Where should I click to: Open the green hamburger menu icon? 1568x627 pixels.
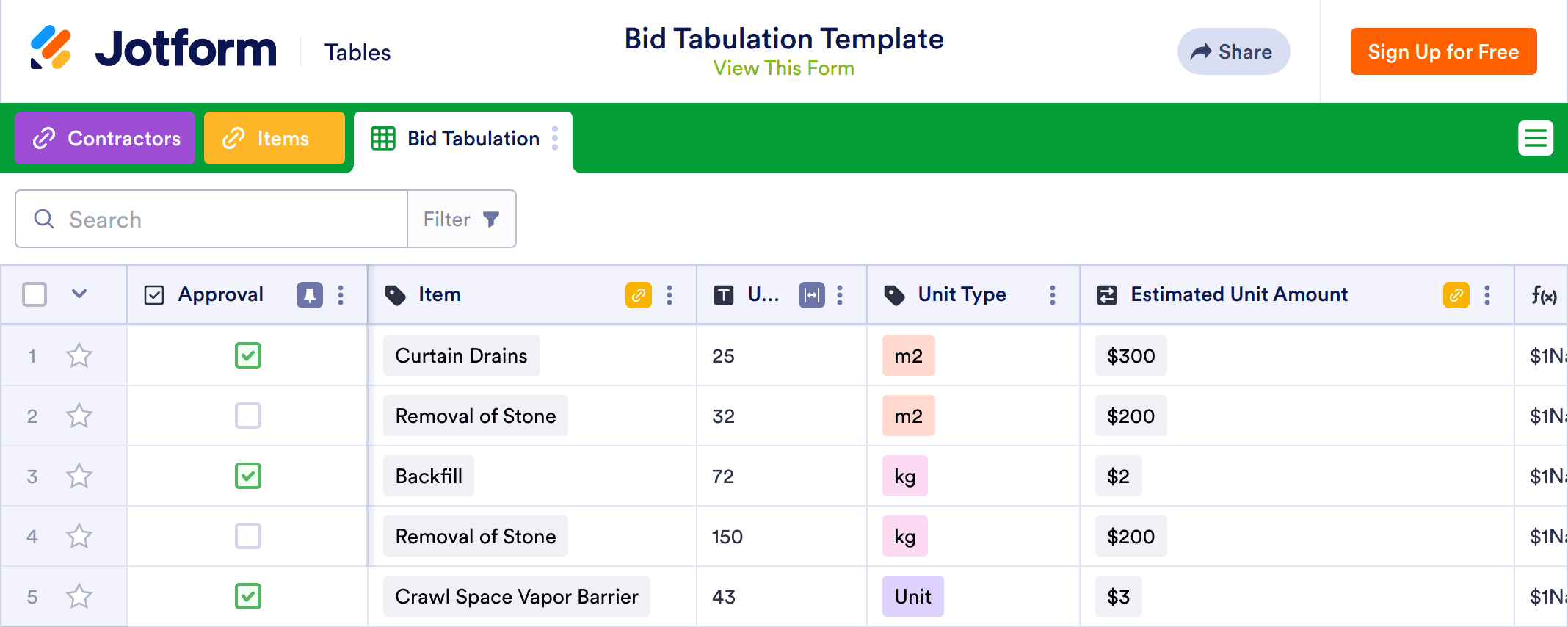(1535, 138)
